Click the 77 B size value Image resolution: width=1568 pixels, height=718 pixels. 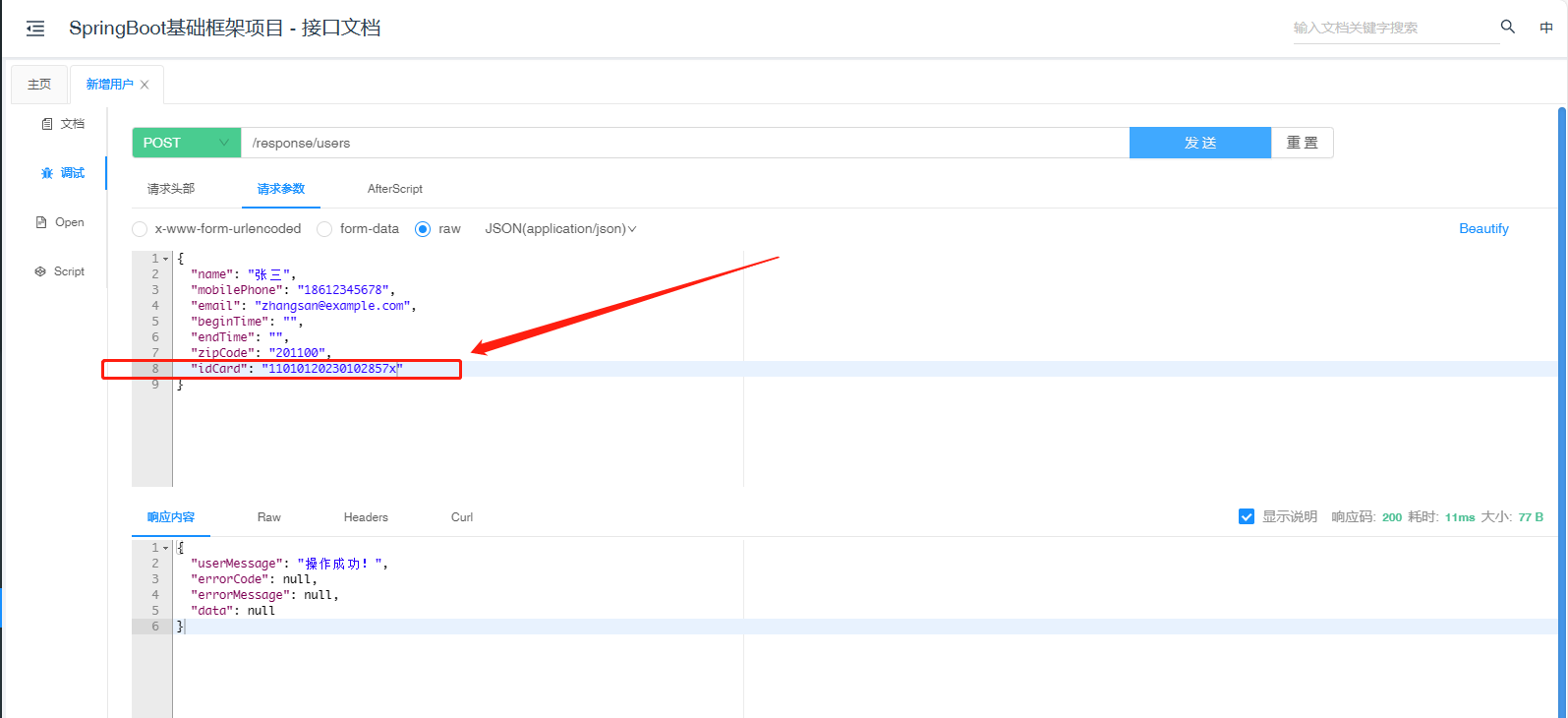tap(1531, 517)
